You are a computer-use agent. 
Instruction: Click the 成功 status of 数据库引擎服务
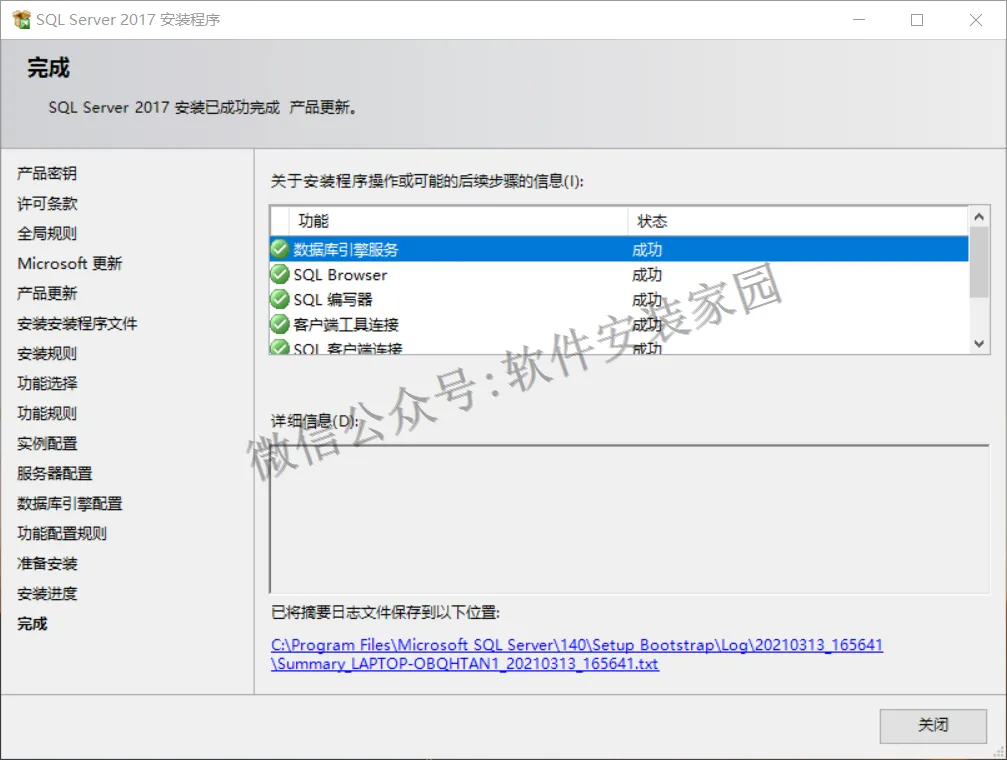647,249
